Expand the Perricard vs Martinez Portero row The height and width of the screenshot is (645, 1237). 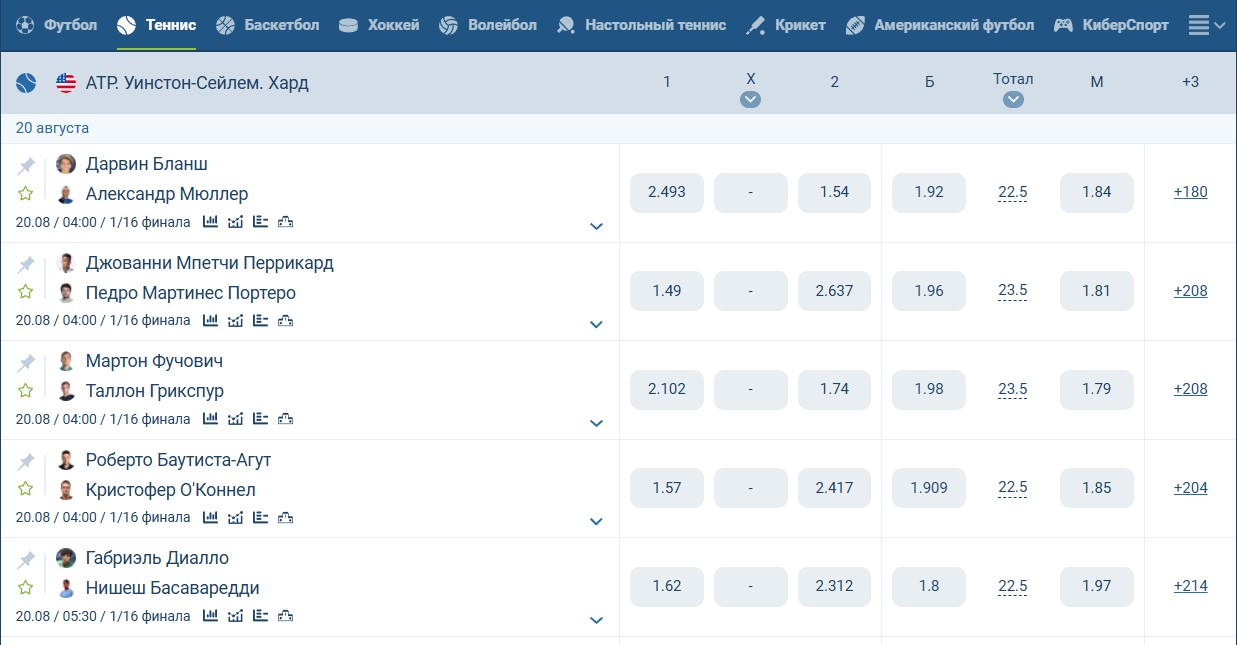coord(597,324)
